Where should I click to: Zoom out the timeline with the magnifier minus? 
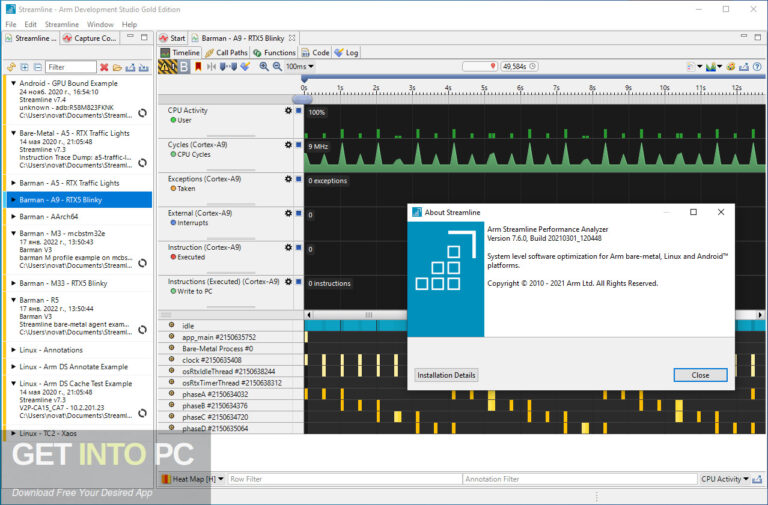point(277,67)
